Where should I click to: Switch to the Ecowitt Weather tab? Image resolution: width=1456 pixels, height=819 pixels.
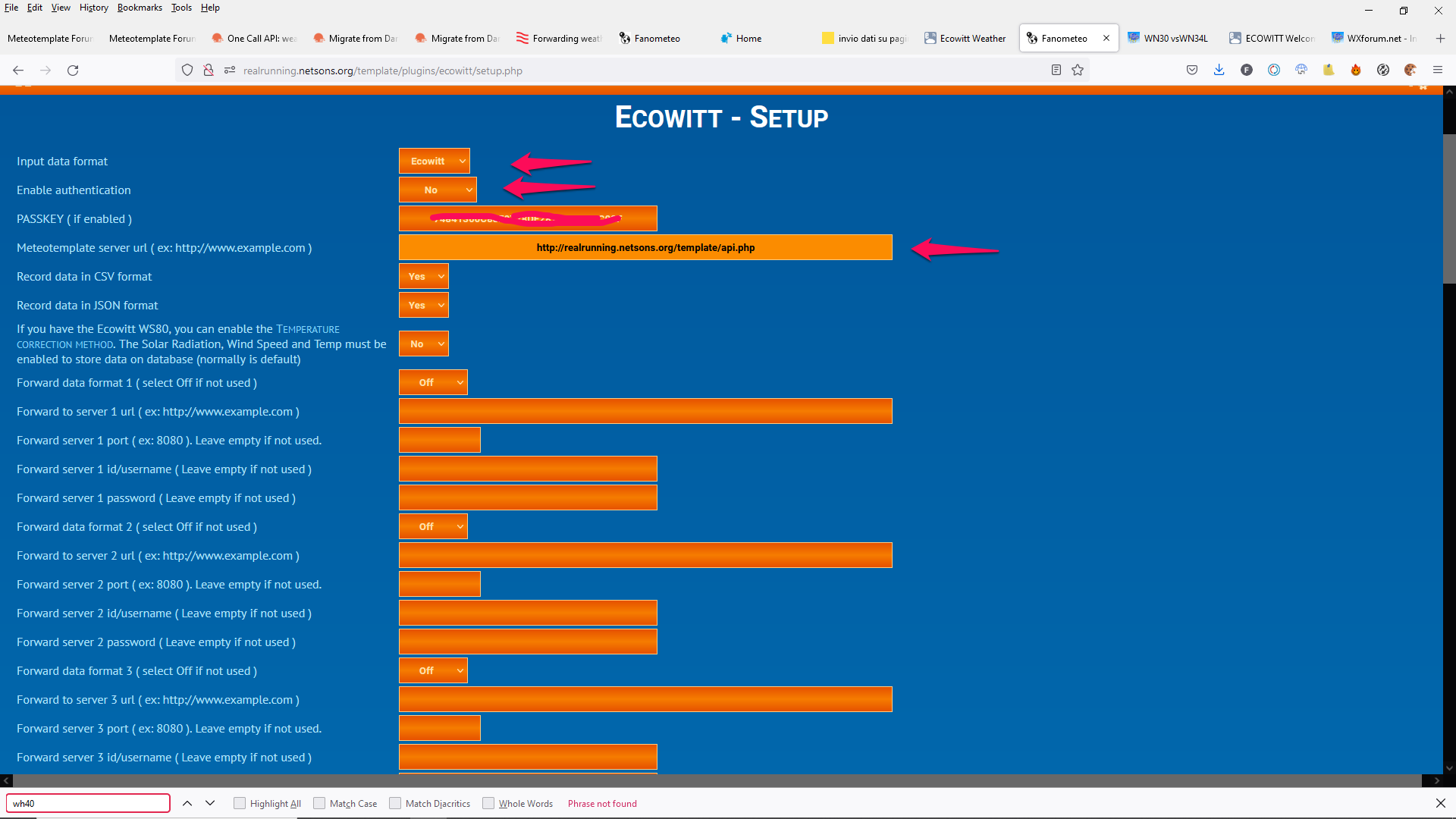pos(965,38)
